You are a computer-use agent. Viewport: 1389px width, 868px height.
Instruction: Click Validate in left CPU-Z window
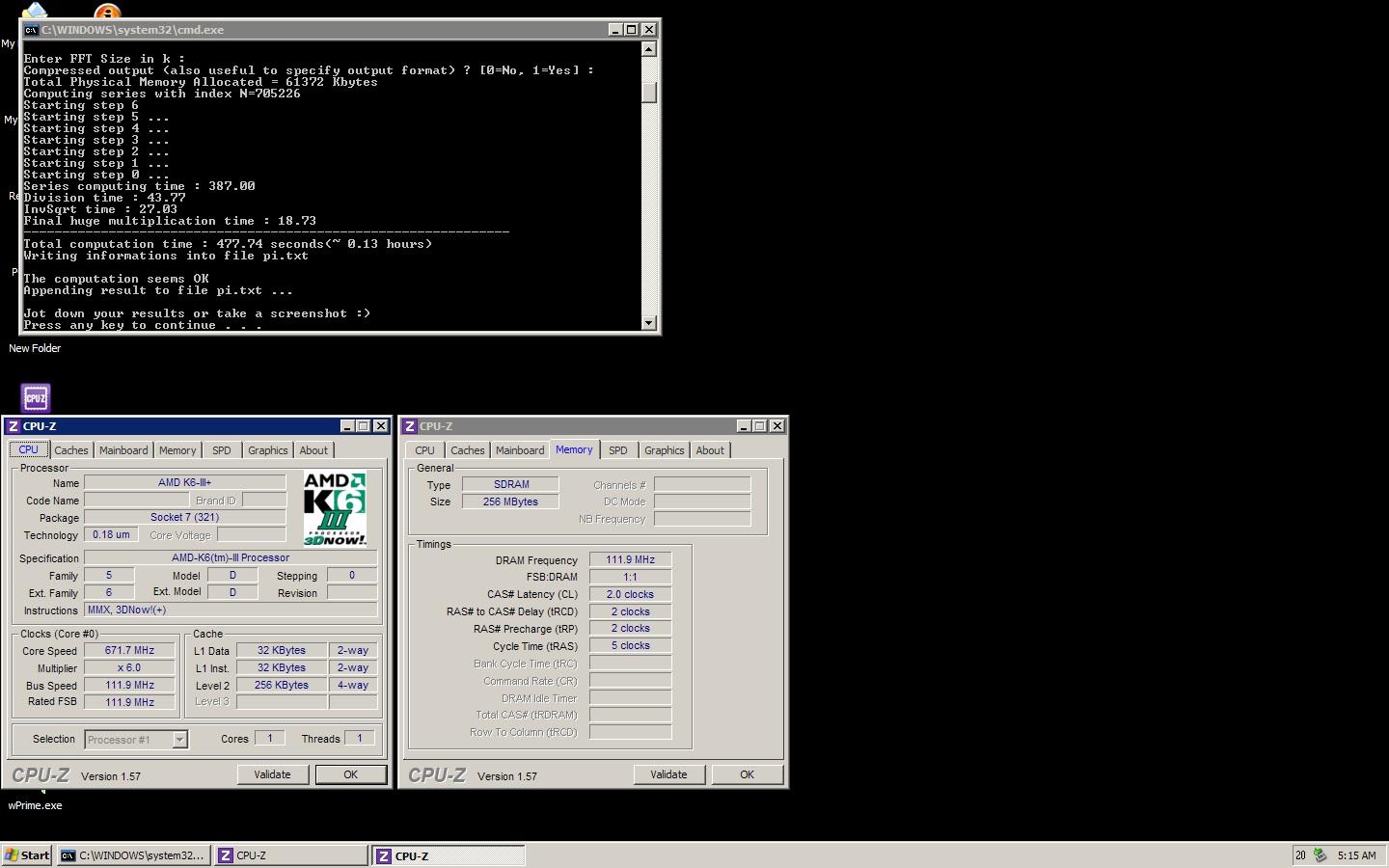pyautogui.click(x=272, y=774)
